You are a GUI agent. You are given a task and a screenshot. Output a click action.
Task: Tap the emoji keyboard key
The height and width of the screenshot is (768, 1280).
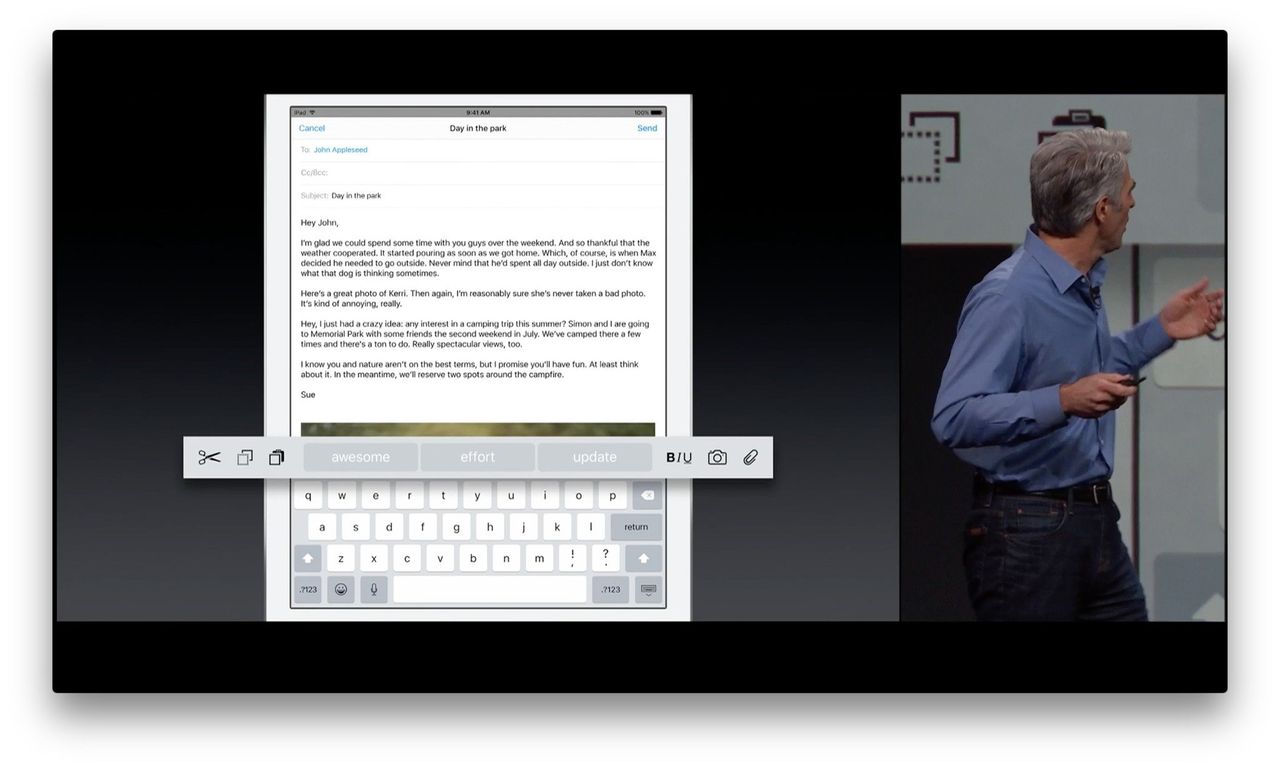tap(341, 589)
